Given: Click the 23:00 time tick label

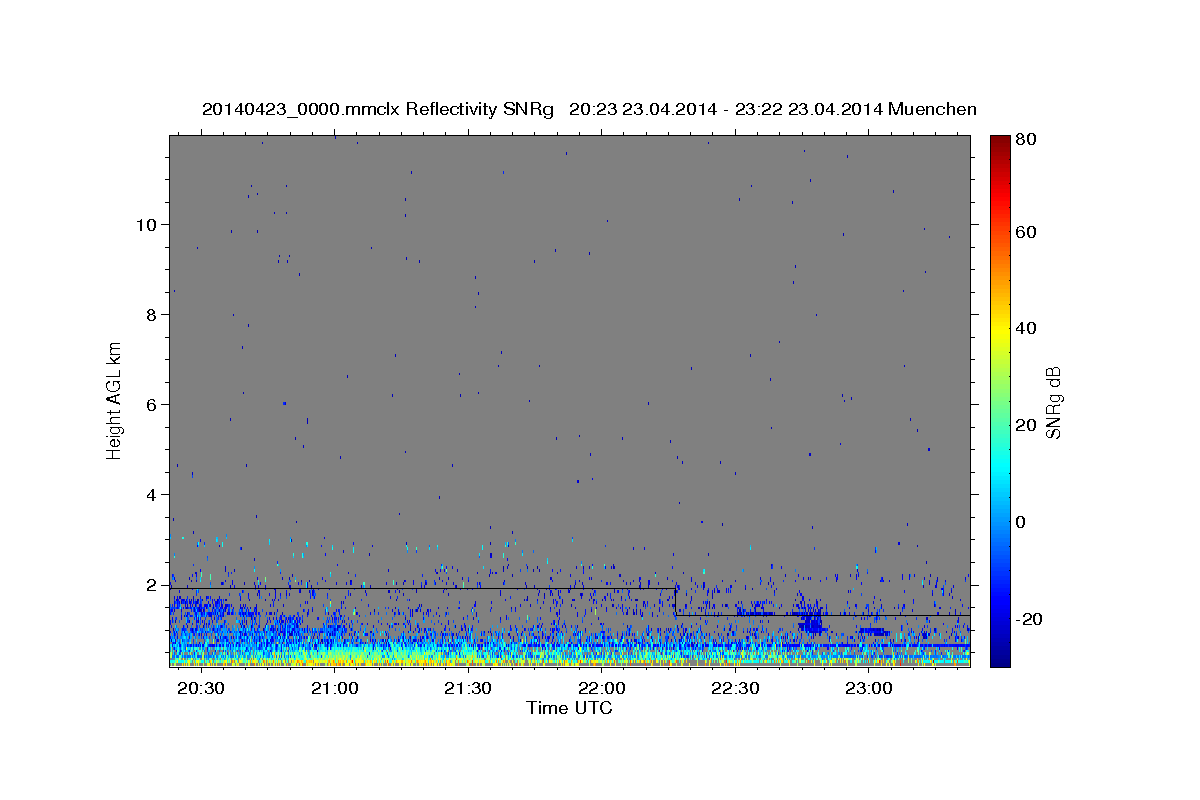Looking at the screenshot, I should 869,689.
